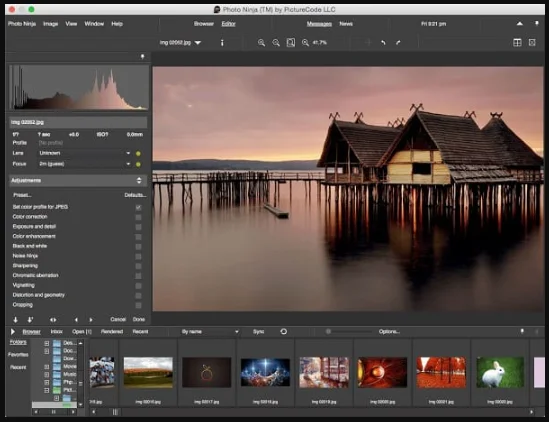Enable the Color enhancement checkbox
Image resolution: width=549 pixels, height=422 pixels.
point(138,237)
